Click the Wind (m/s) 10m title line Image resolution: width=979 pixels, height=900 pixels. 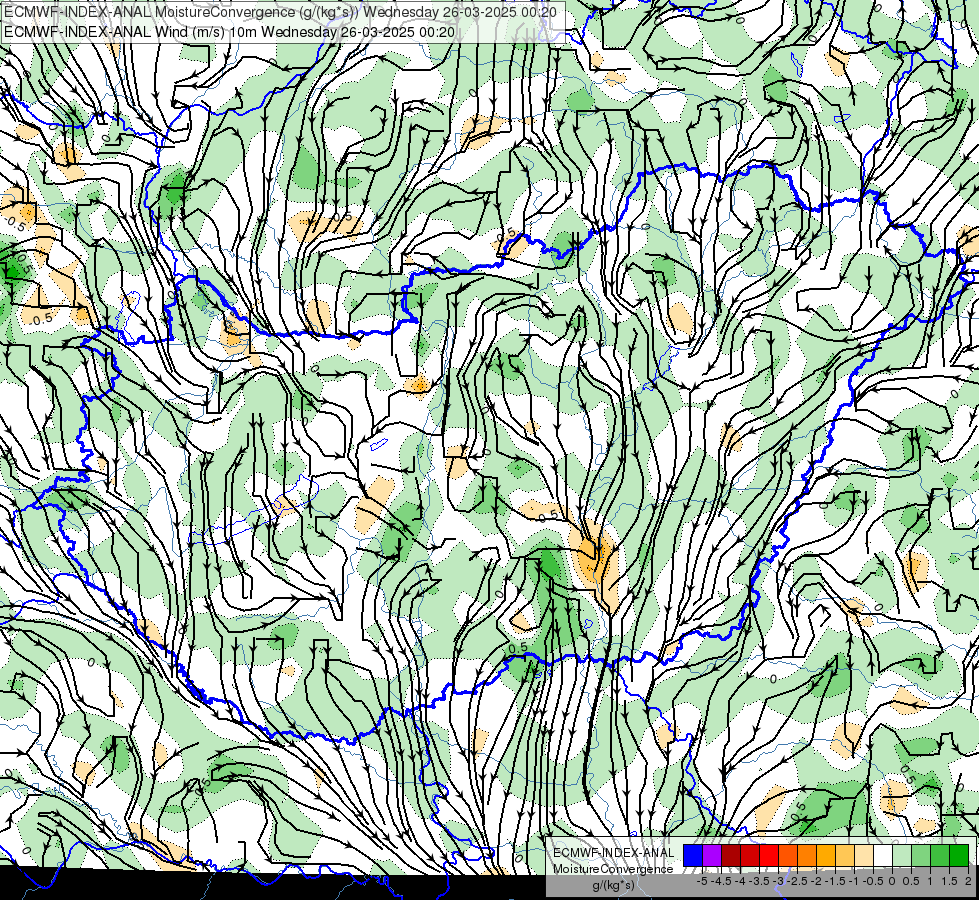229,32
